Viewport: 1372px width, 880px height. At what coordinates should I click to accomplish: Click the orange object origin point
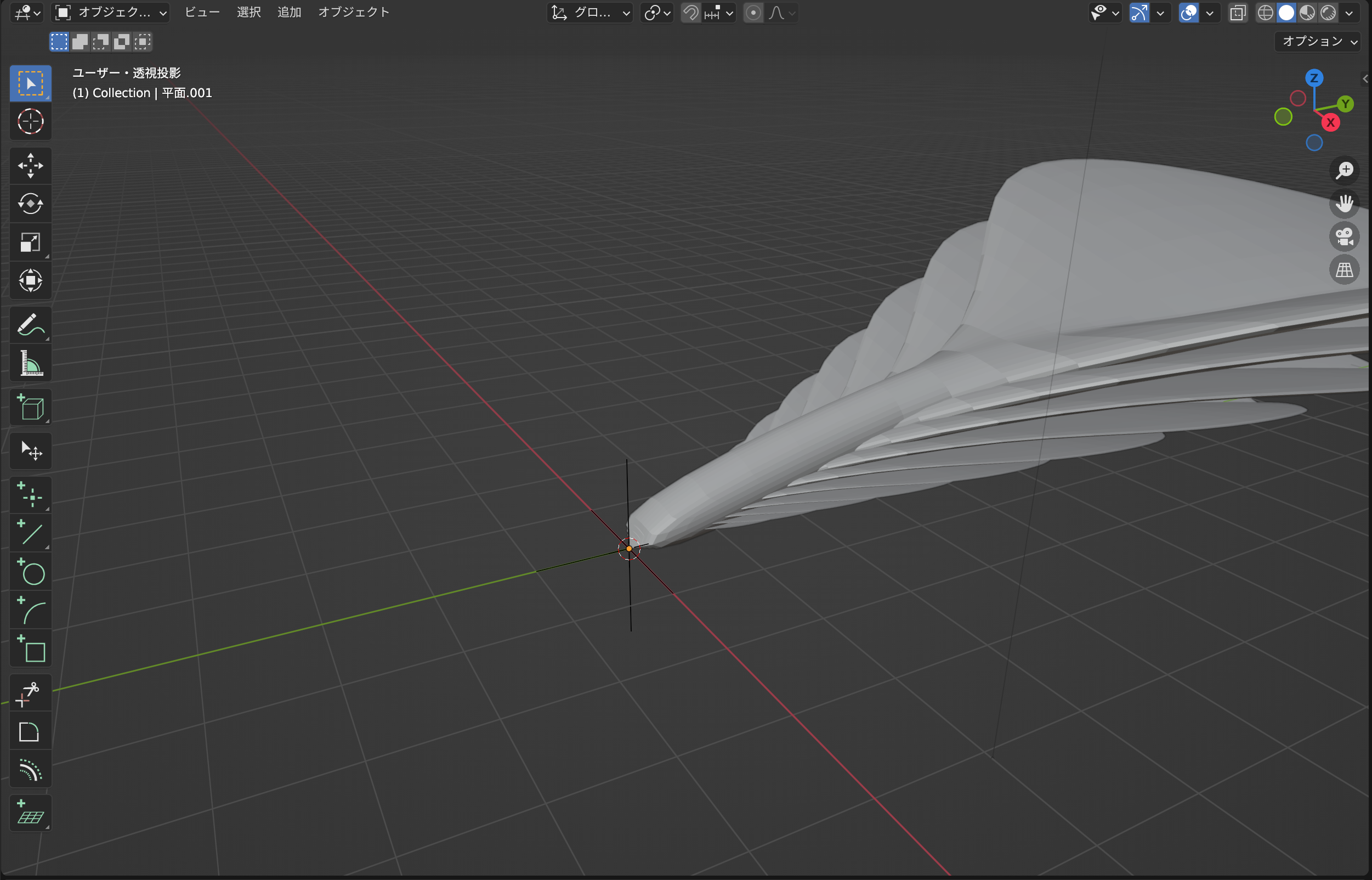pos(629,549)
